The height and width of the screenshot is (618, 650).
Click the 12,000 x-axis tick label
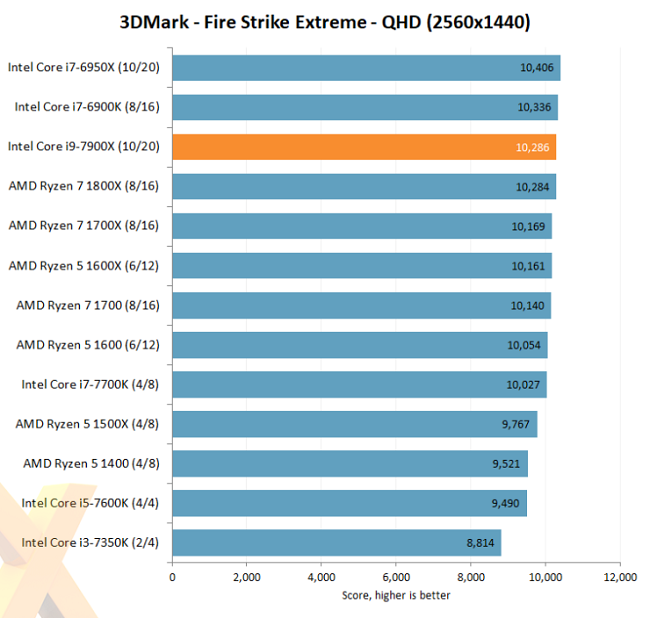click(620, 577)
